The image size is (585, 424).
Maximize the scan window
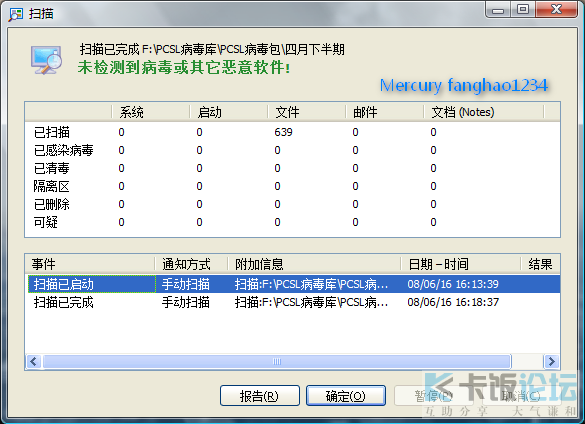coord(523,9)
